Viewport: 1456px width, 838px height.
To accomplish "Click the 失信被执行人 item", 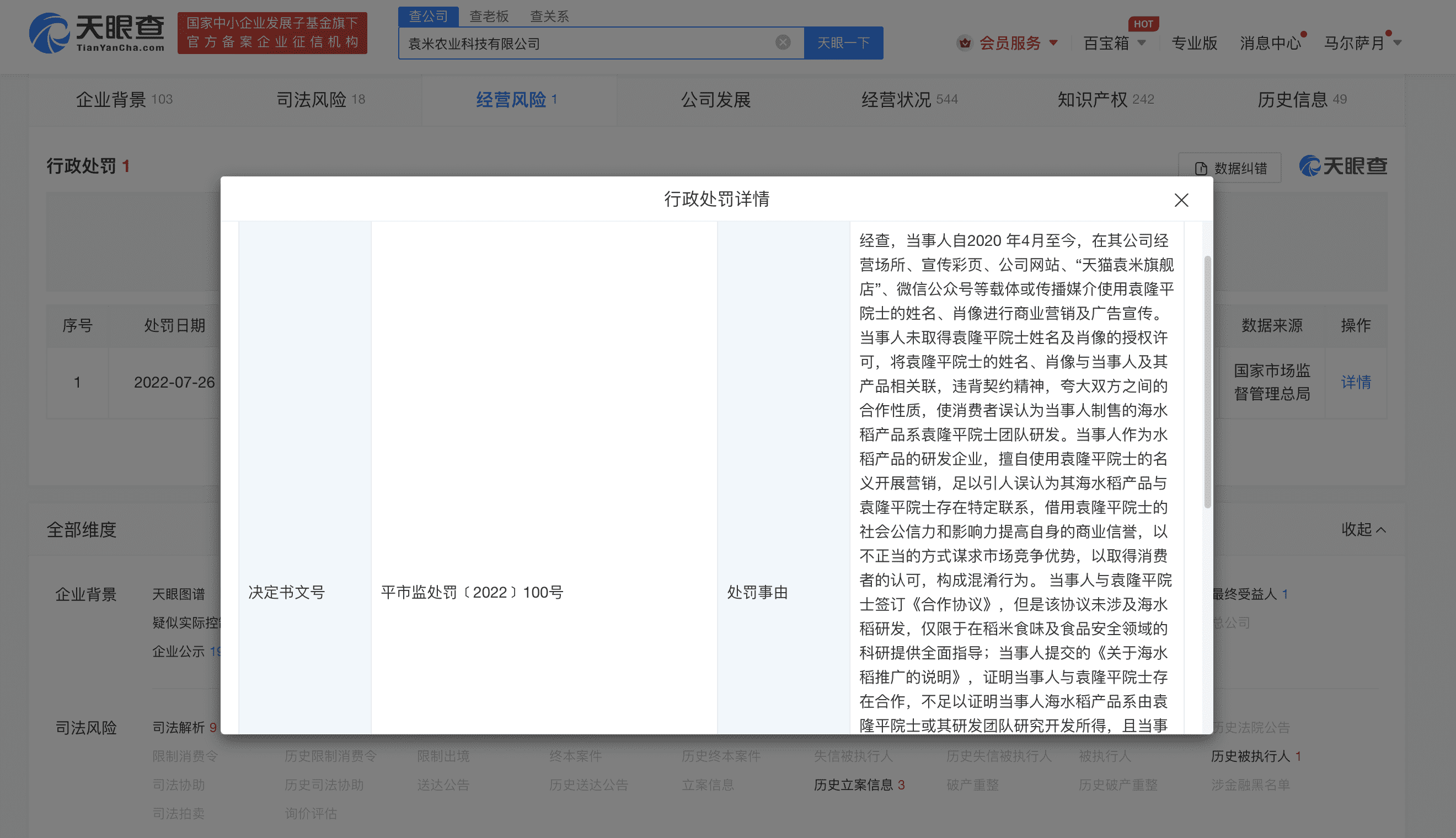I will (x=853, y=756).
